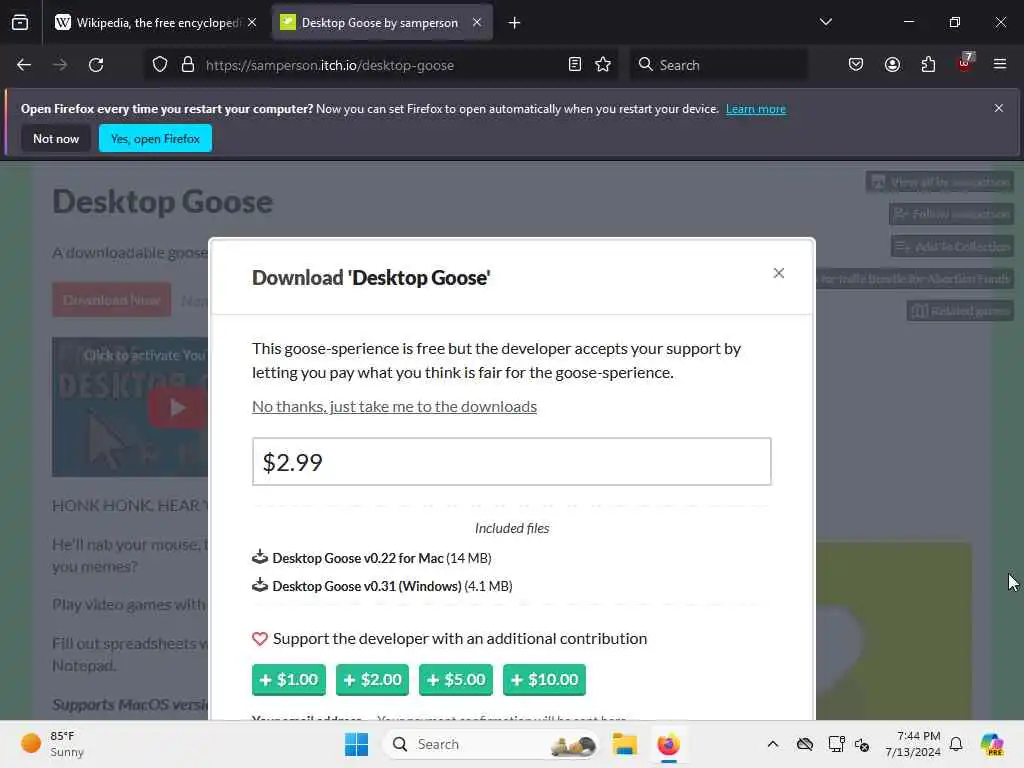This screenshot has width=1024, height=768.
Task: Click Yes, open Firefox button
Action: point(155,138)
